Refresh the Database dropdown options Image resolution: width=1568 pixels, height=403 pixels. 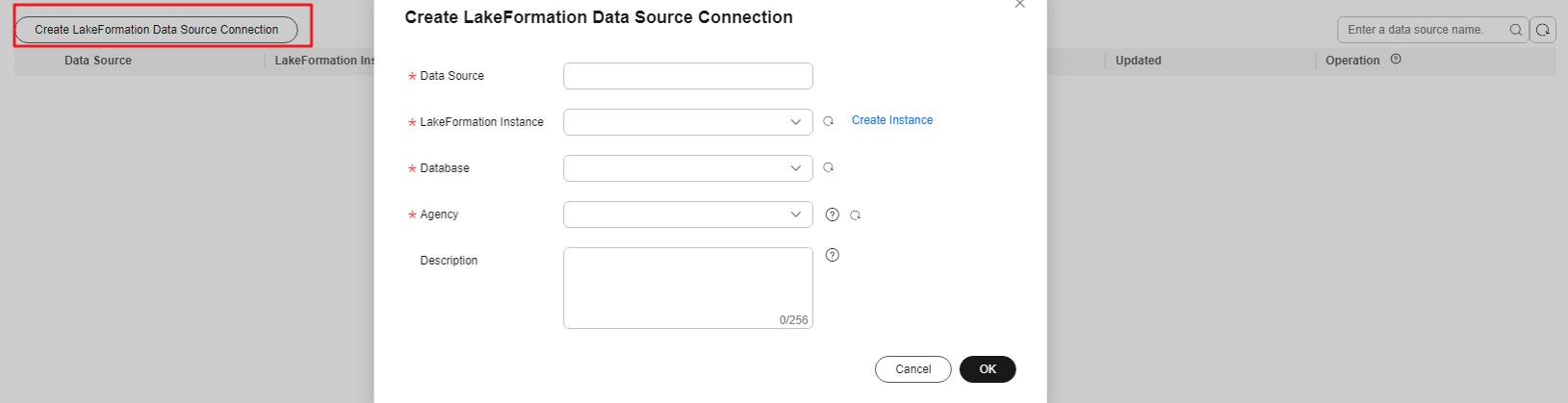pyautogui.click(x=828, y=167)
